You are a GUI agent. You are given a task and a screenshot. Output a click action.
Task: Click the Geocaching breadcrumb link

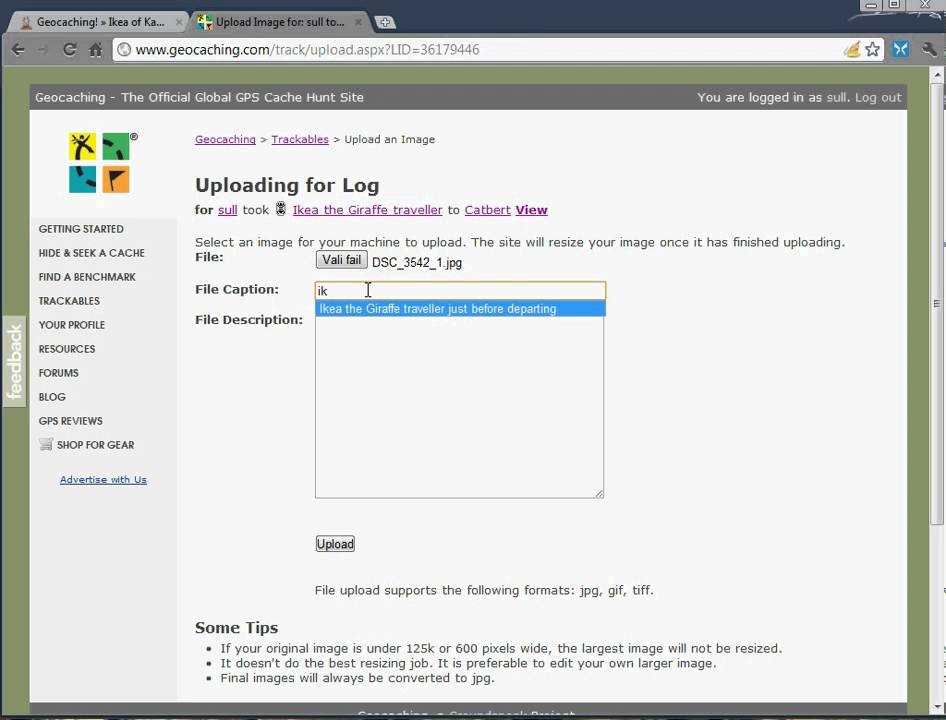pyautogui.click(x=225, y=139)
